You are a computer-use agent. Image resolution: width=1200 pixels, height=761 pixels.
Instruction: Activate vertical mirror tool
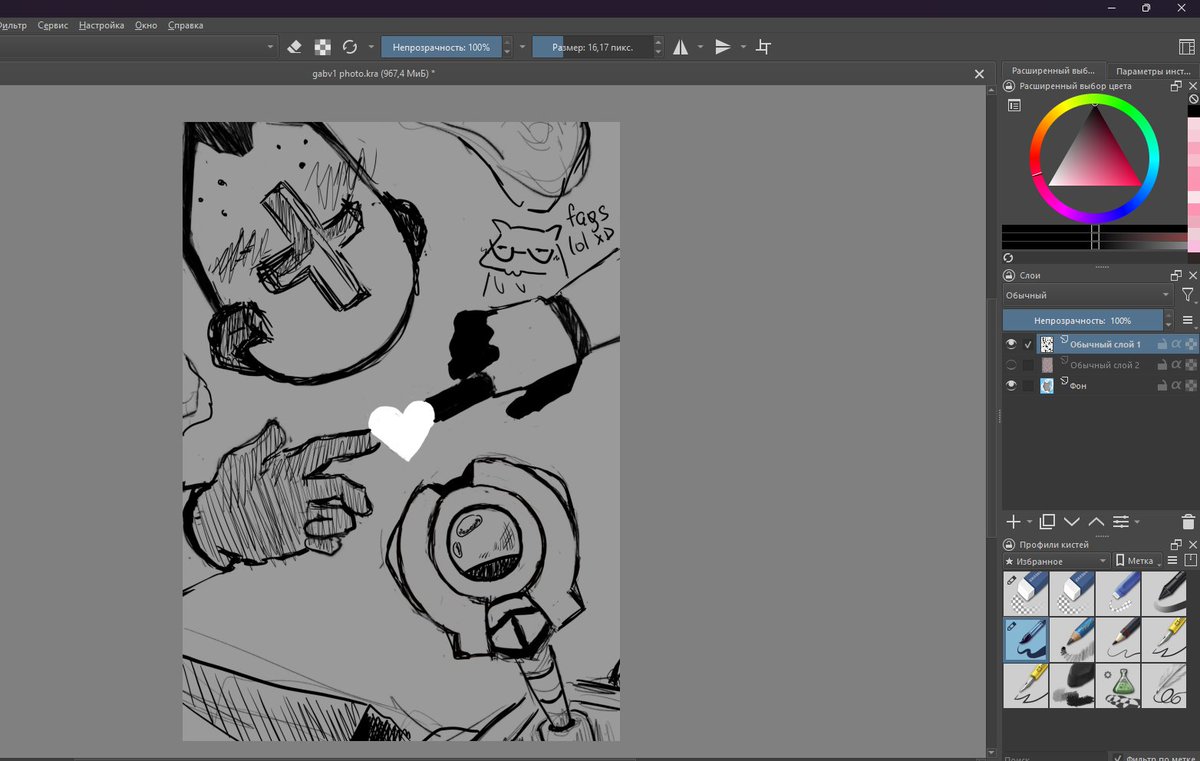[x=723, y=47]
